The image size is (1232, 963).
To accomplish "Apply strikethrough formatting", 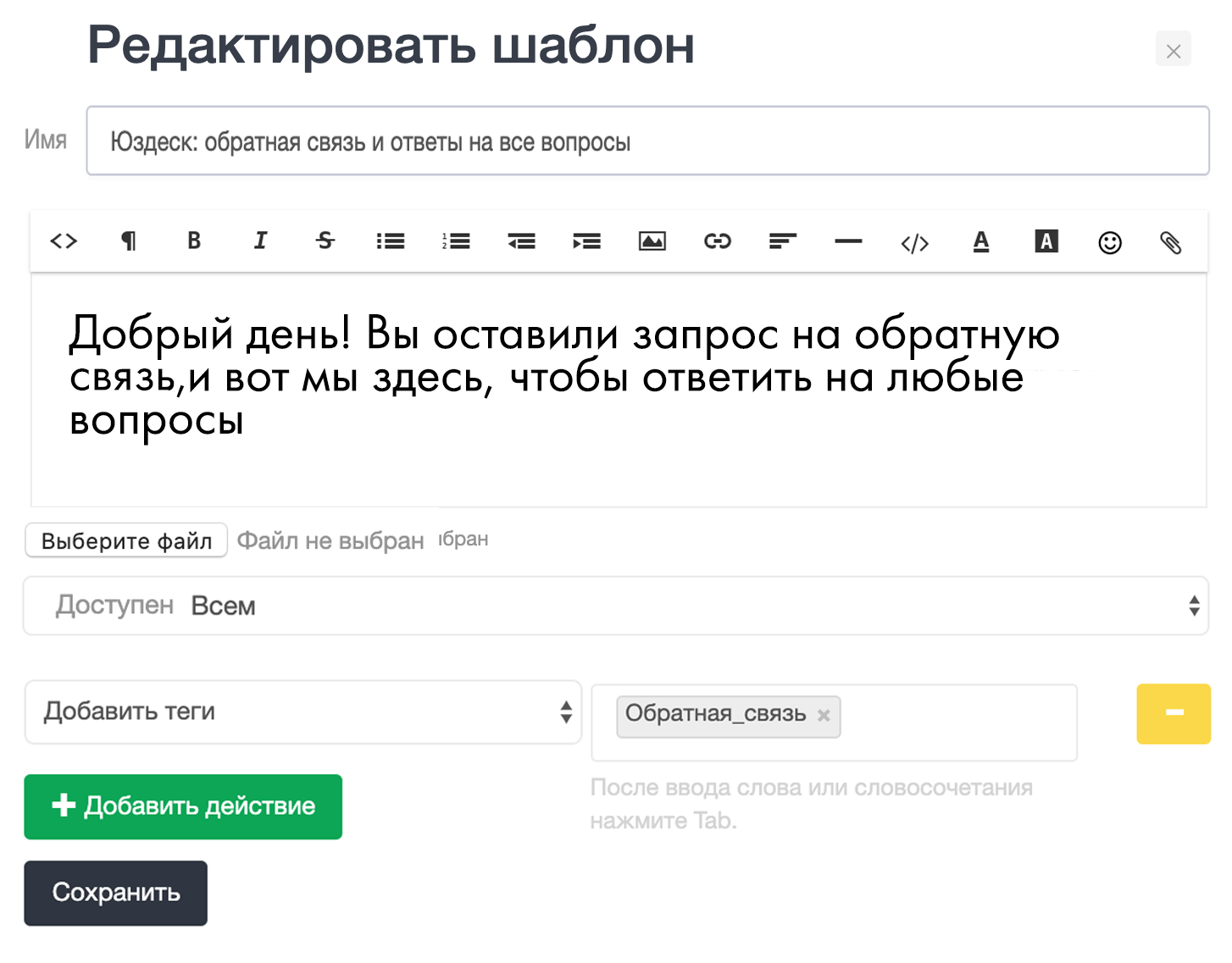I will click(325, 241).
